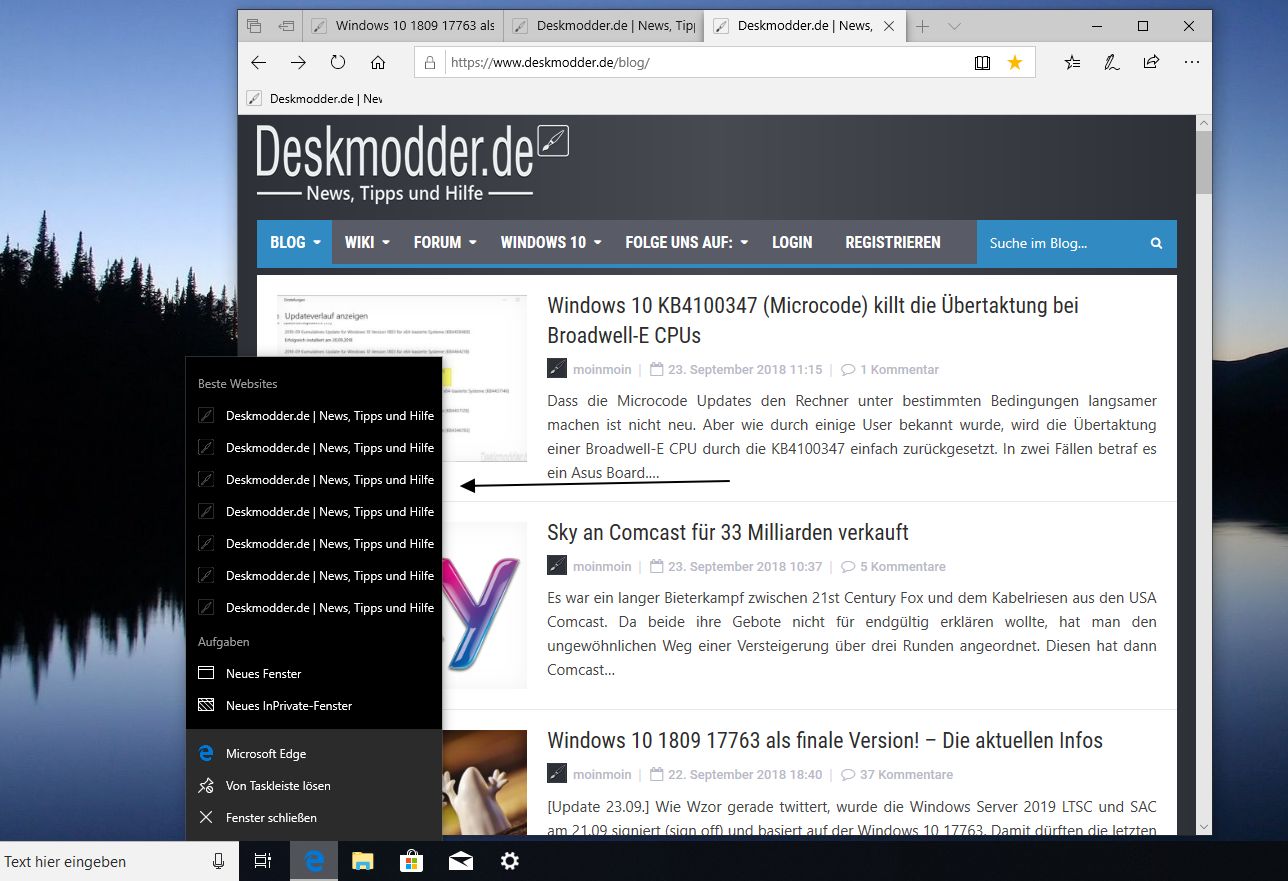Expand the WIKI dropdown menu

click(367, 243)
